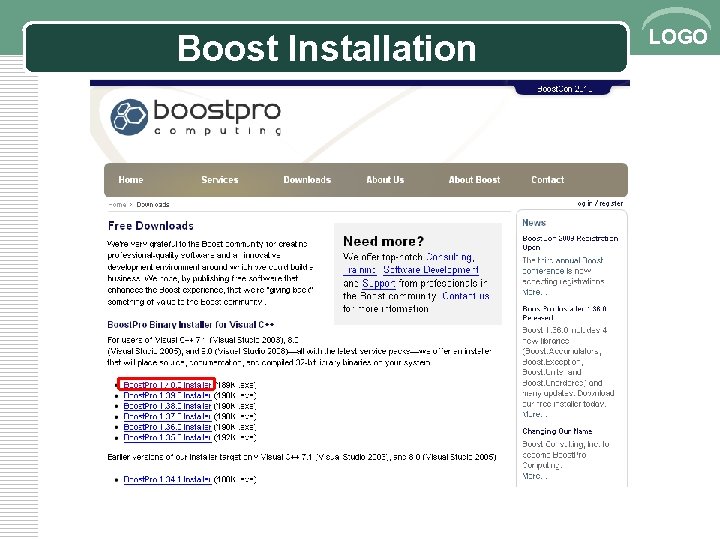Click the boostpro computing logo
Viewport: 720px width, 540px height.
(x=196, y=117)
